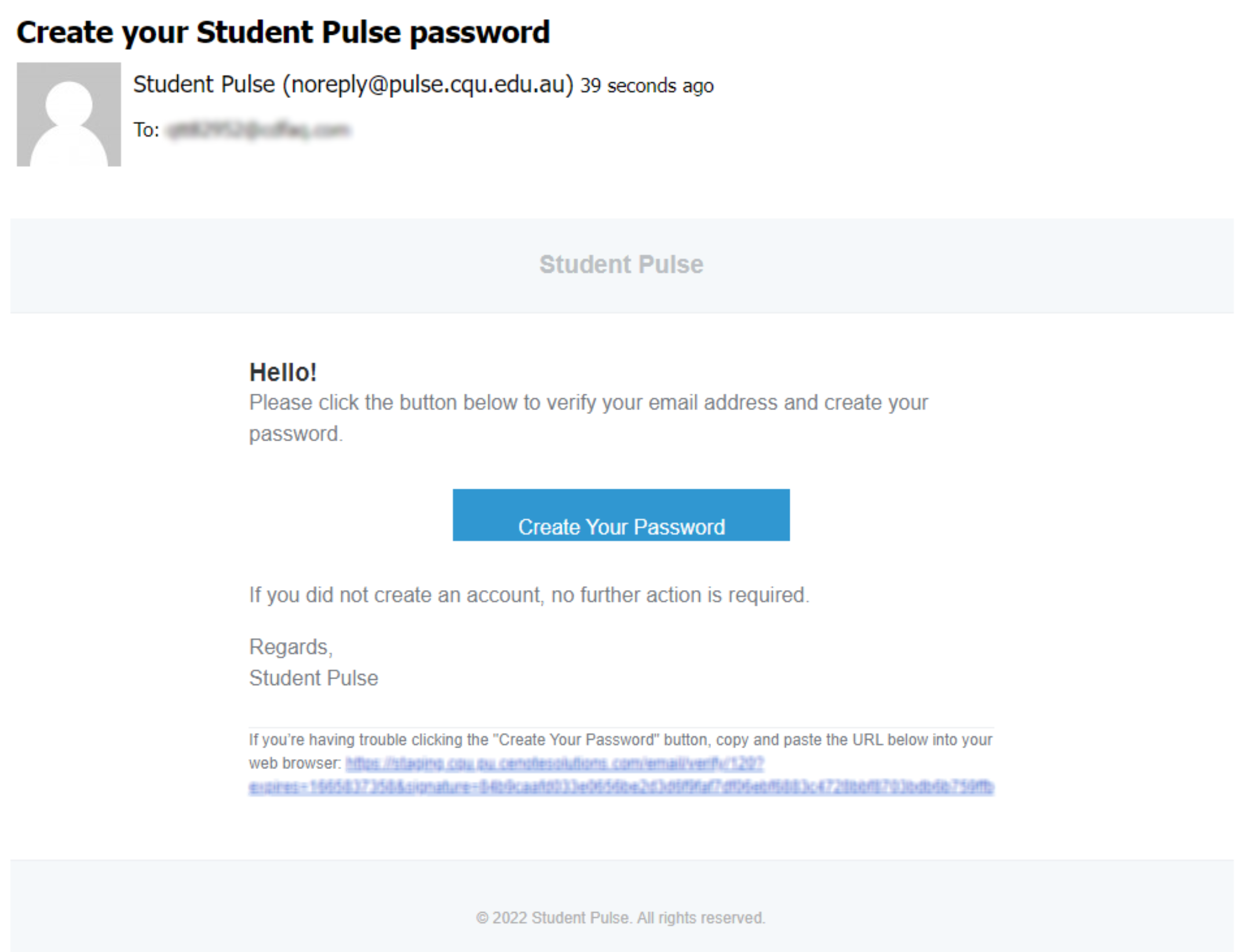Click the sender's gray avatar icon
1252x952 pixels.
(x=68, y=115)
